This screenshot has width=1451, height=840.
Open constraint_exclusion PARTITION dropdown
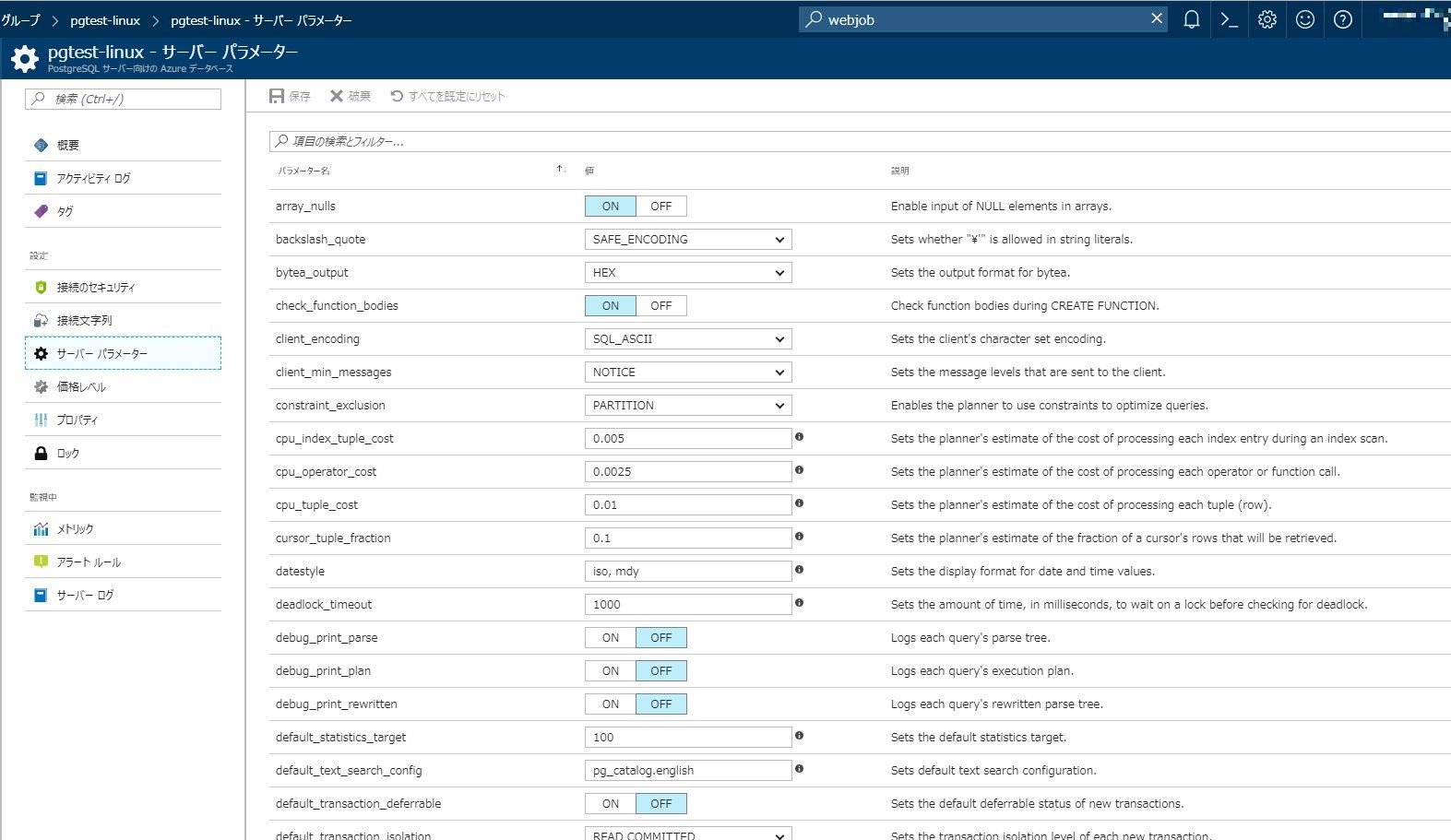[x=688, y=406]
